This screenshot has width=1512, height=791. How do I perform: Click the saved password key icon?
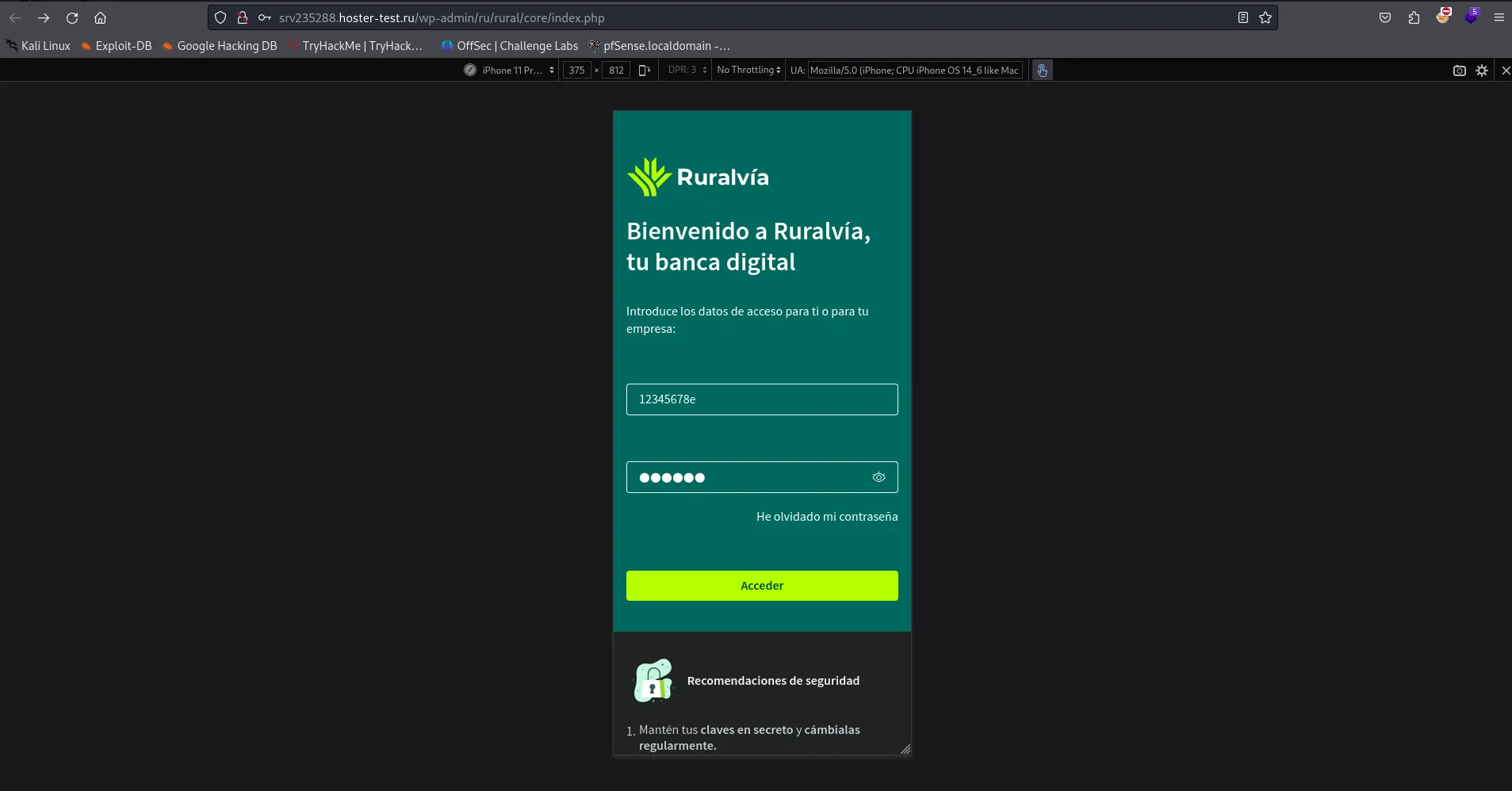click(x=265, y=17)
